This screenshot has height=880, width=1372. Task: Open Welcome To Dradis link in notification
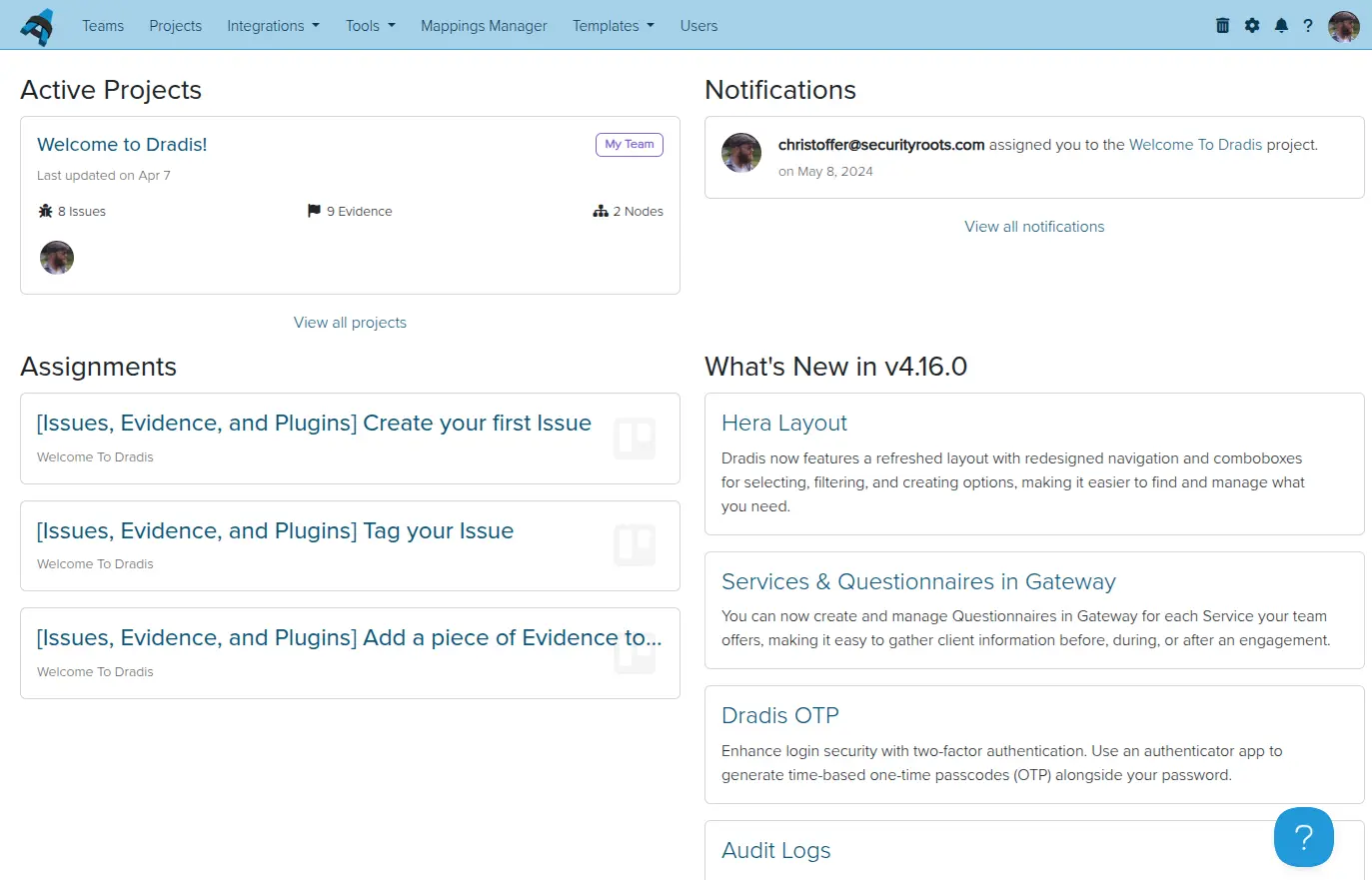1195,145
